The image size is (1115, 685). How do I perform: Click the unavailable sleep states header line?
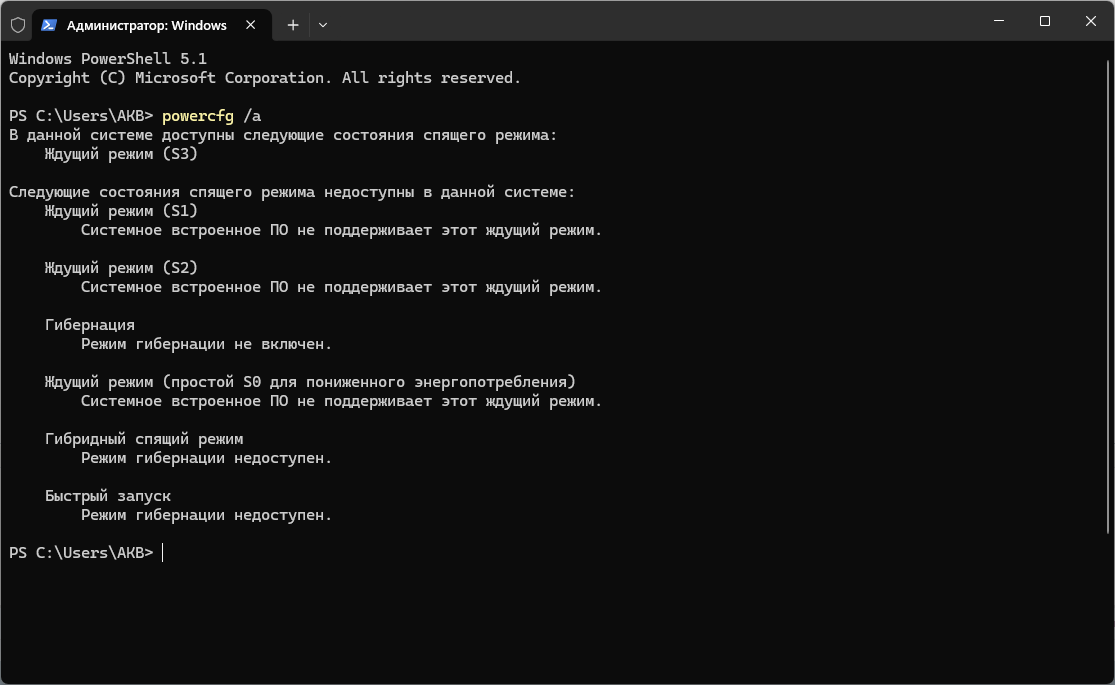tap(292, 192)
